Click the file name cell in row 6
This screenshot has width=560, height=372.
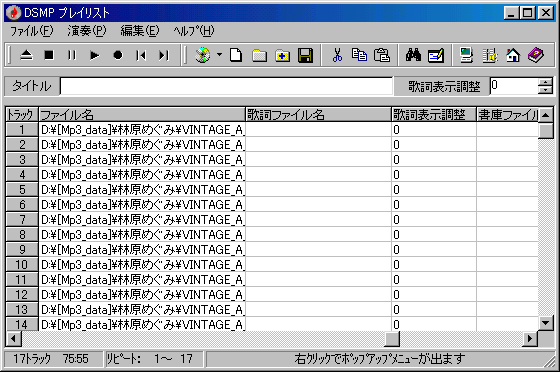pyautogui.click(x=142, y=205)
